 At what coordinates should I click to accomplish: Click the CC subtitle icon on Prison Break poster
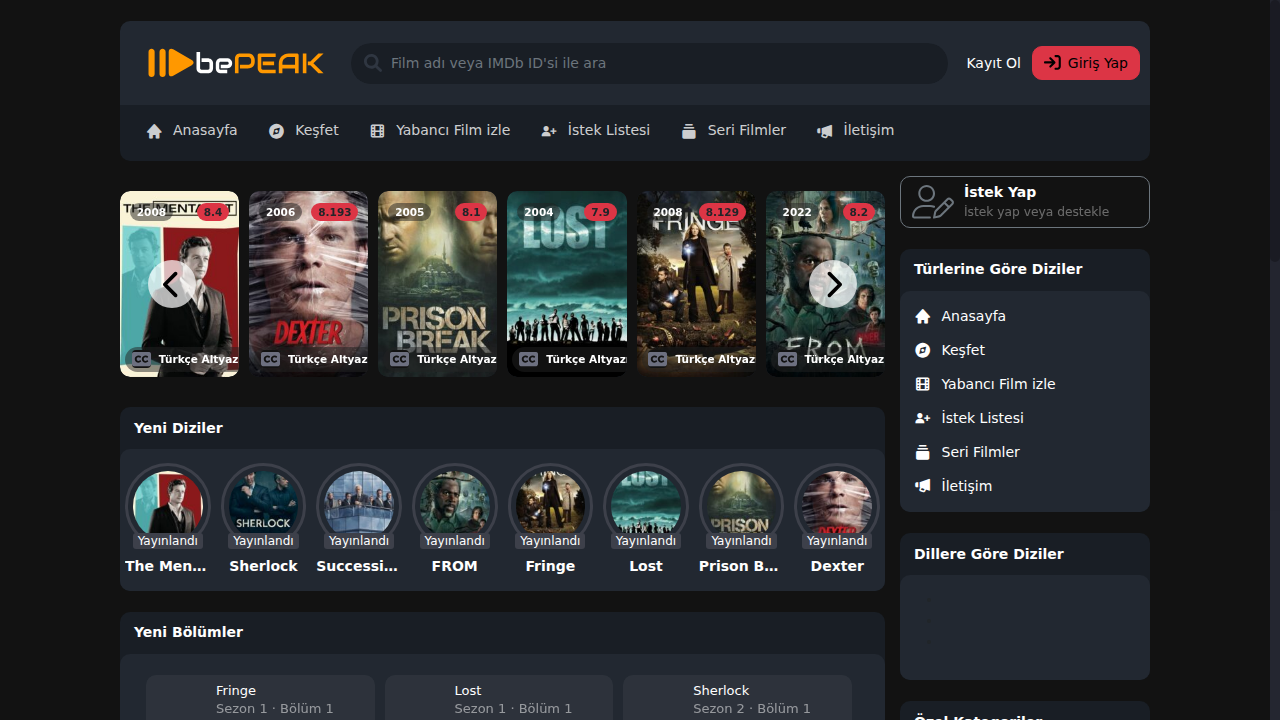tap(400, 359)
